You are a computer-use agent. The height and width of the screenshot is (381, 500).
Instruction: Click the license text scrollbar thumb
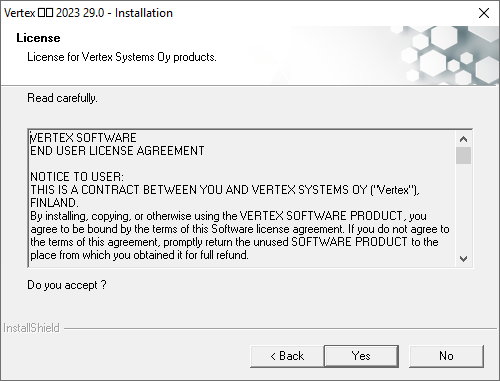463,156
